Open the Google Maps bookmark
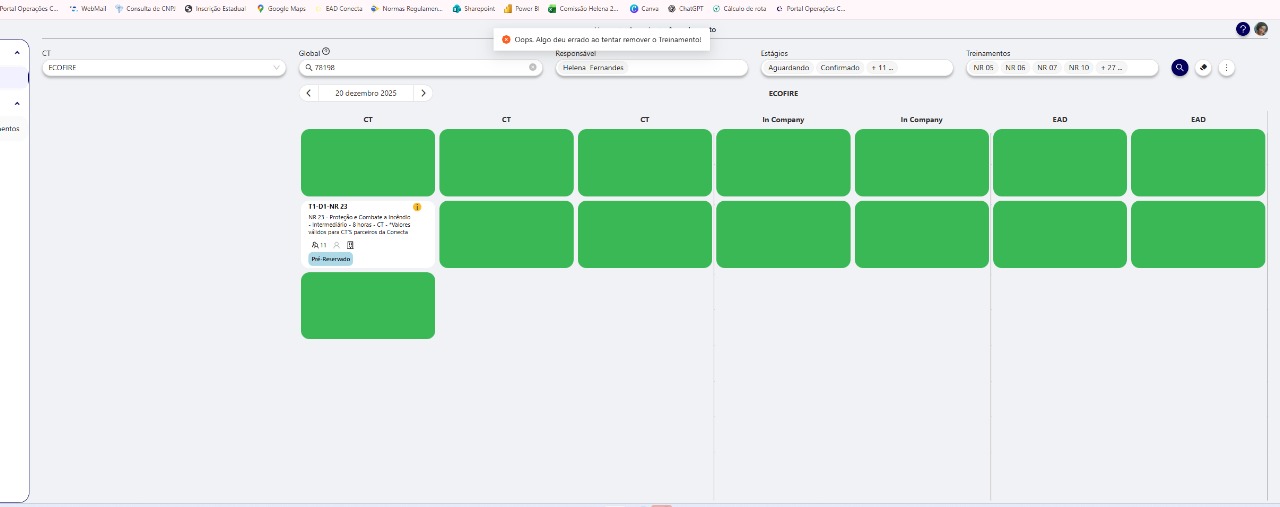1280x507 pixels. pos(281,8)
